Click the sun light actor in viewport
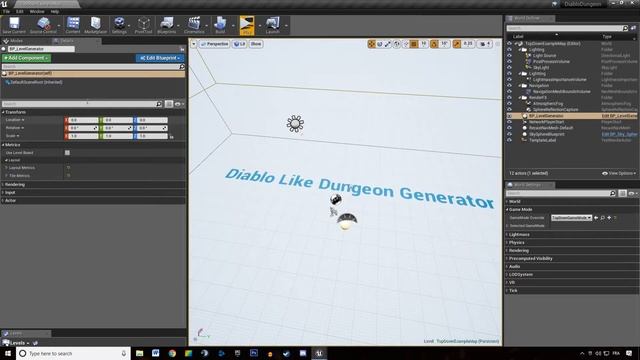The width and height of the screenshot is (640, 360). [x=295, y=124]
